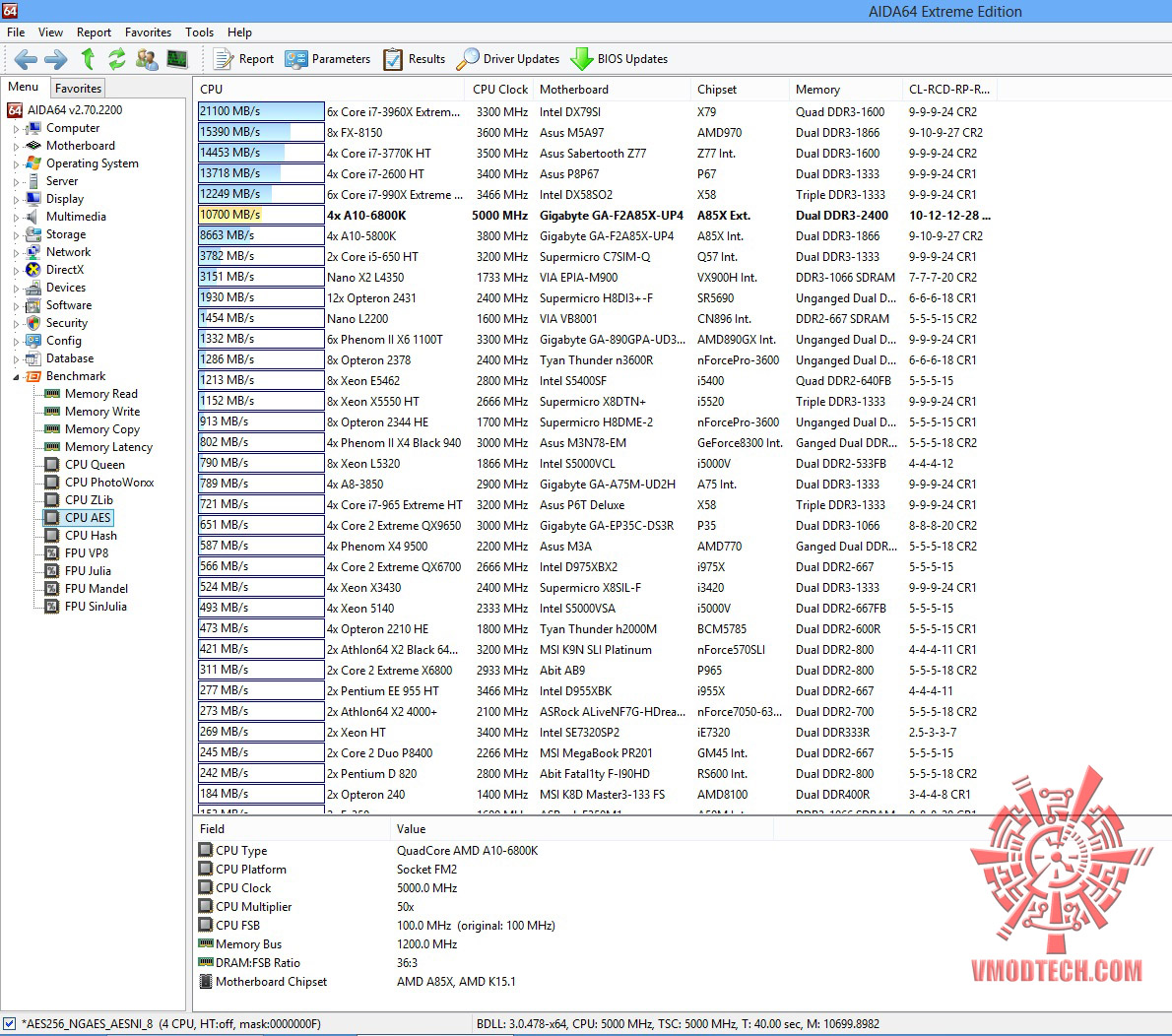Switch to the Favorites tab

(79, 89)
